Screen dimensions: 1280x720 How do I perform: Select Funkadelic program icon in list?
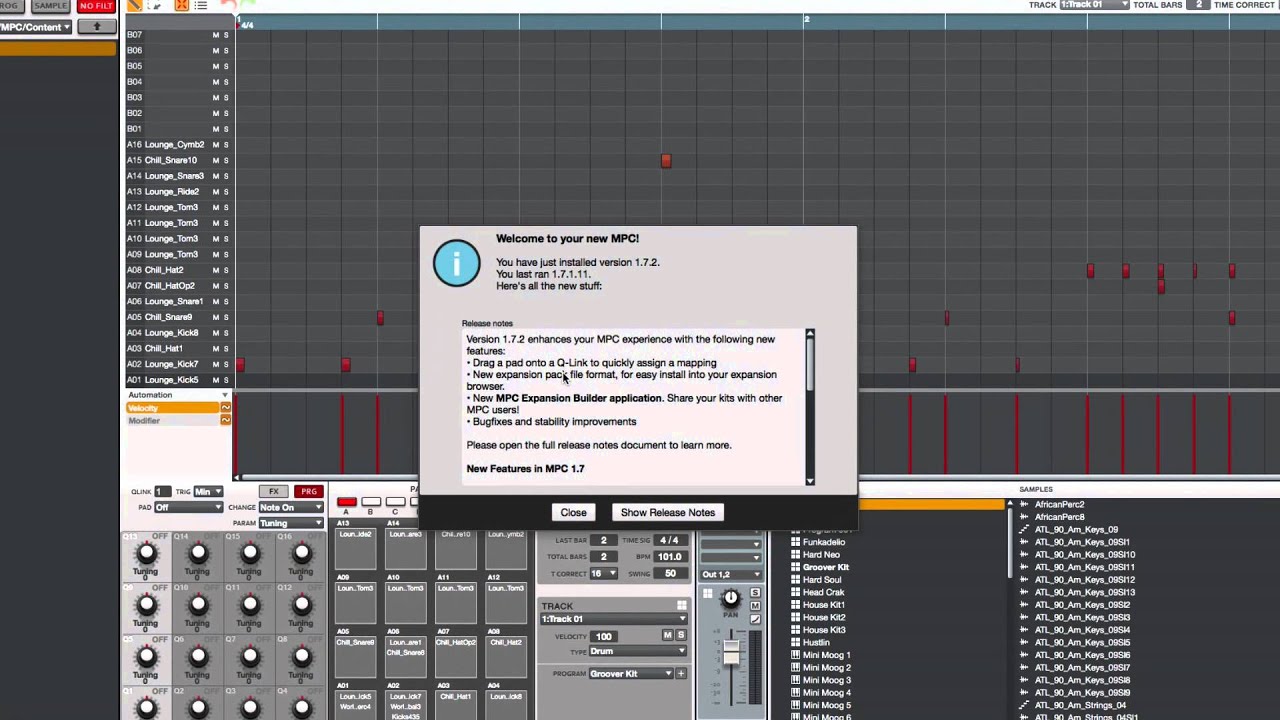796,542
